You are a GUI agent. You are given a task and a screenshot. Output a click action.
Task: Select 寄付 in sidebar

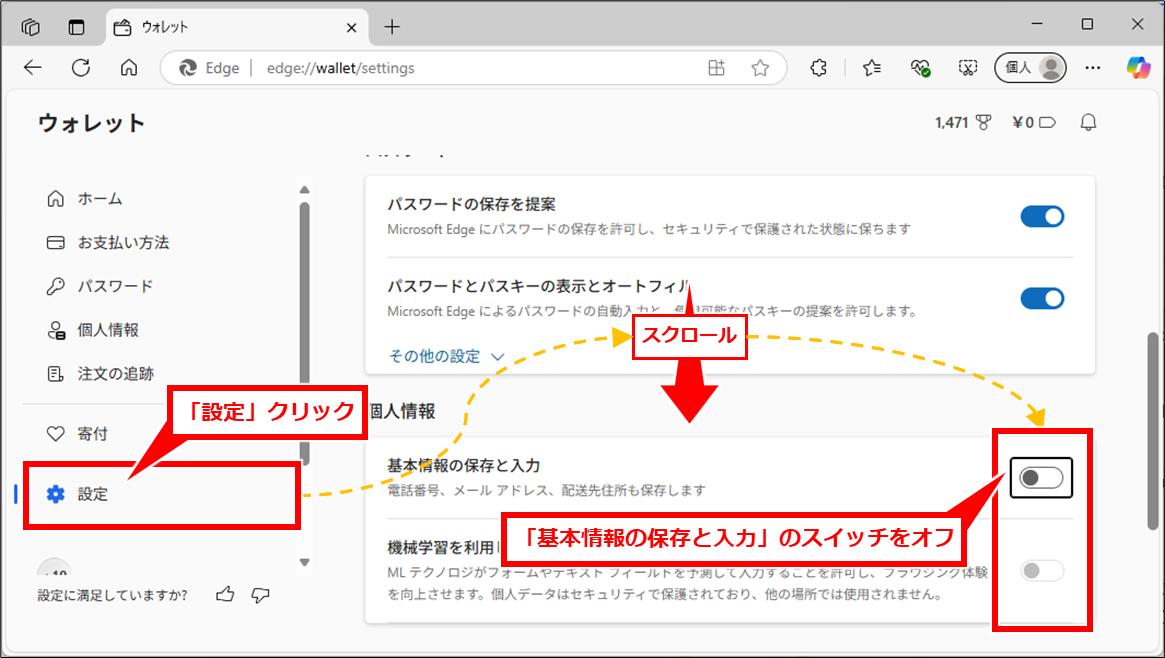click(x=77, y=434)
